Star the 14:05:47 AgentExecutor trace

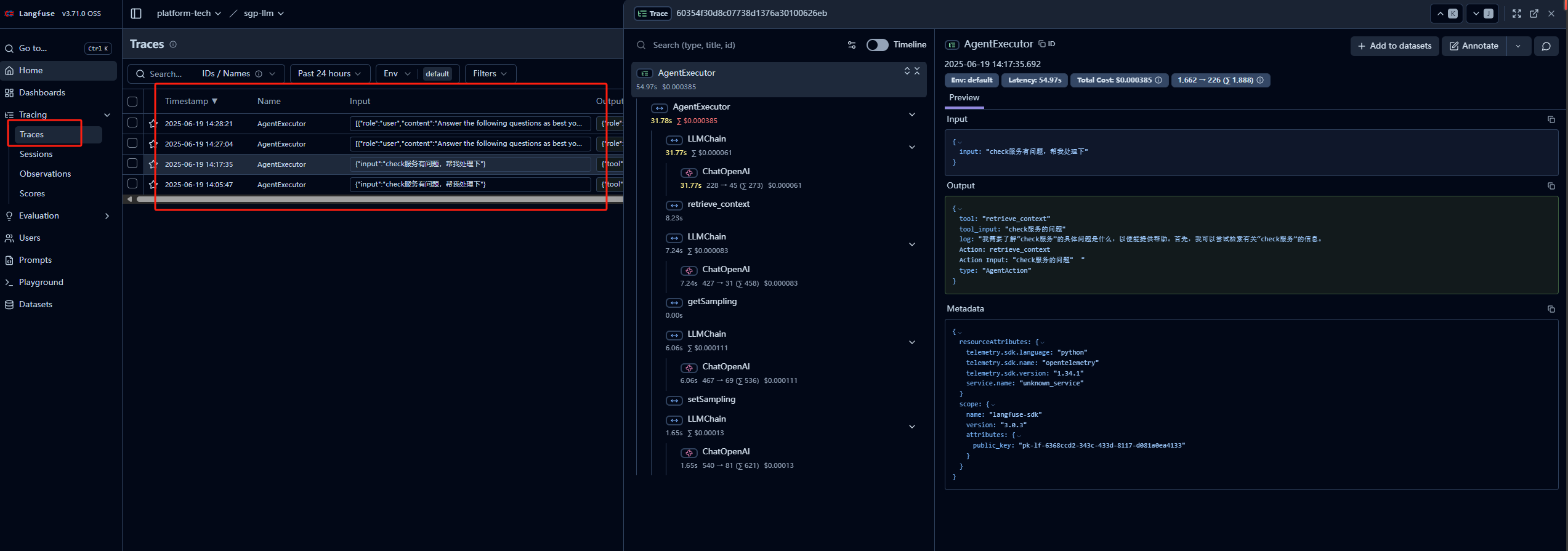point(153,185)
